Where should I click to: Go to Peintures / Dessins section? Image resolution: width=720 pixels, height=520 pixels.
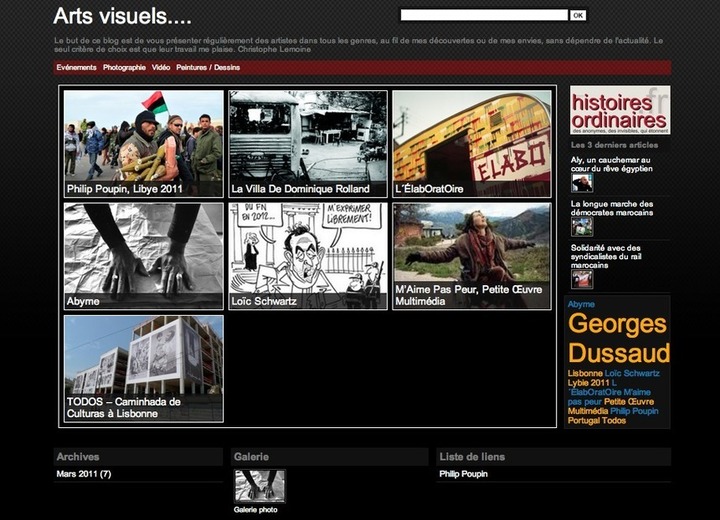(x=208, y=68)
